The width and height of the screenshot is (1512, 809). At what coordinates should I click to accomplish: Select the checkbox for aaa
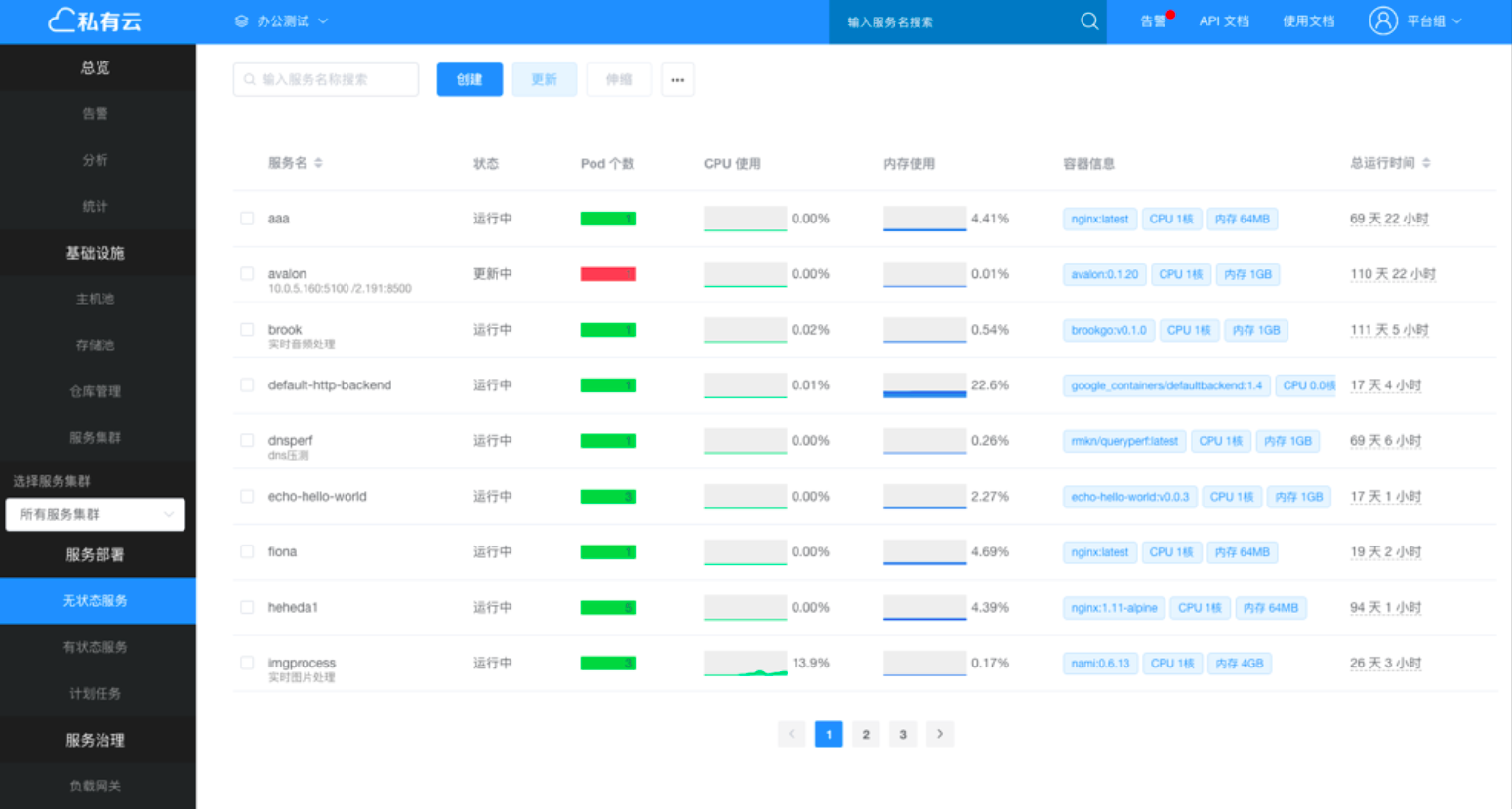click(247, 219)
